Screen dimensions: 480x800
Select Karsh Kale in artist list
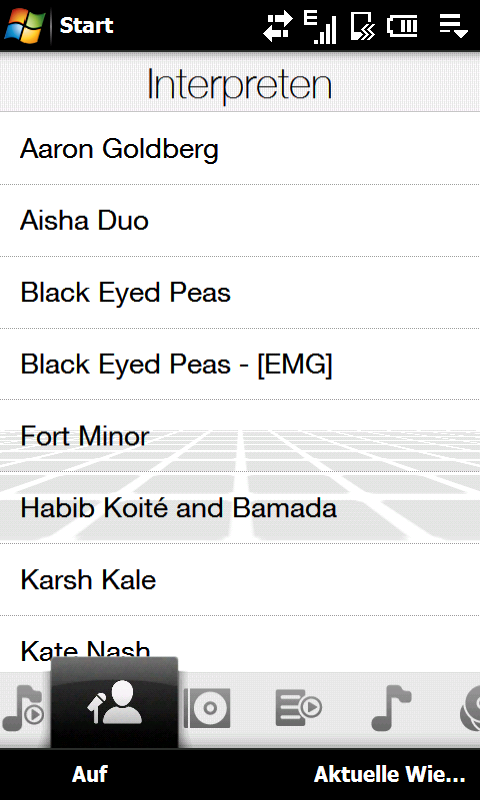[240, 580]
